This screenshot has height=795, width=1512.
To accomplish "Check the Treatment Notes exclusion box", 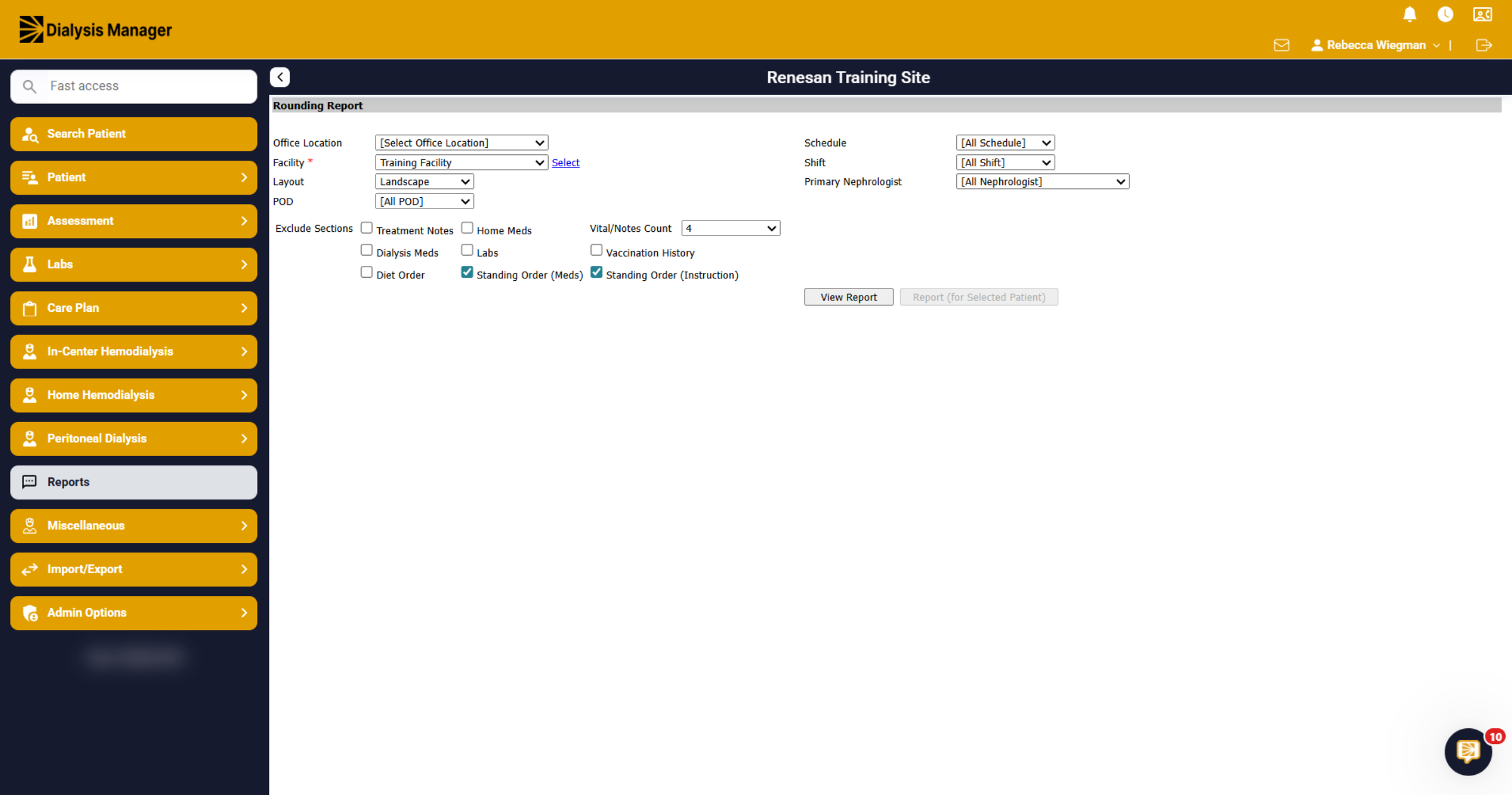I will pos(367,228).
